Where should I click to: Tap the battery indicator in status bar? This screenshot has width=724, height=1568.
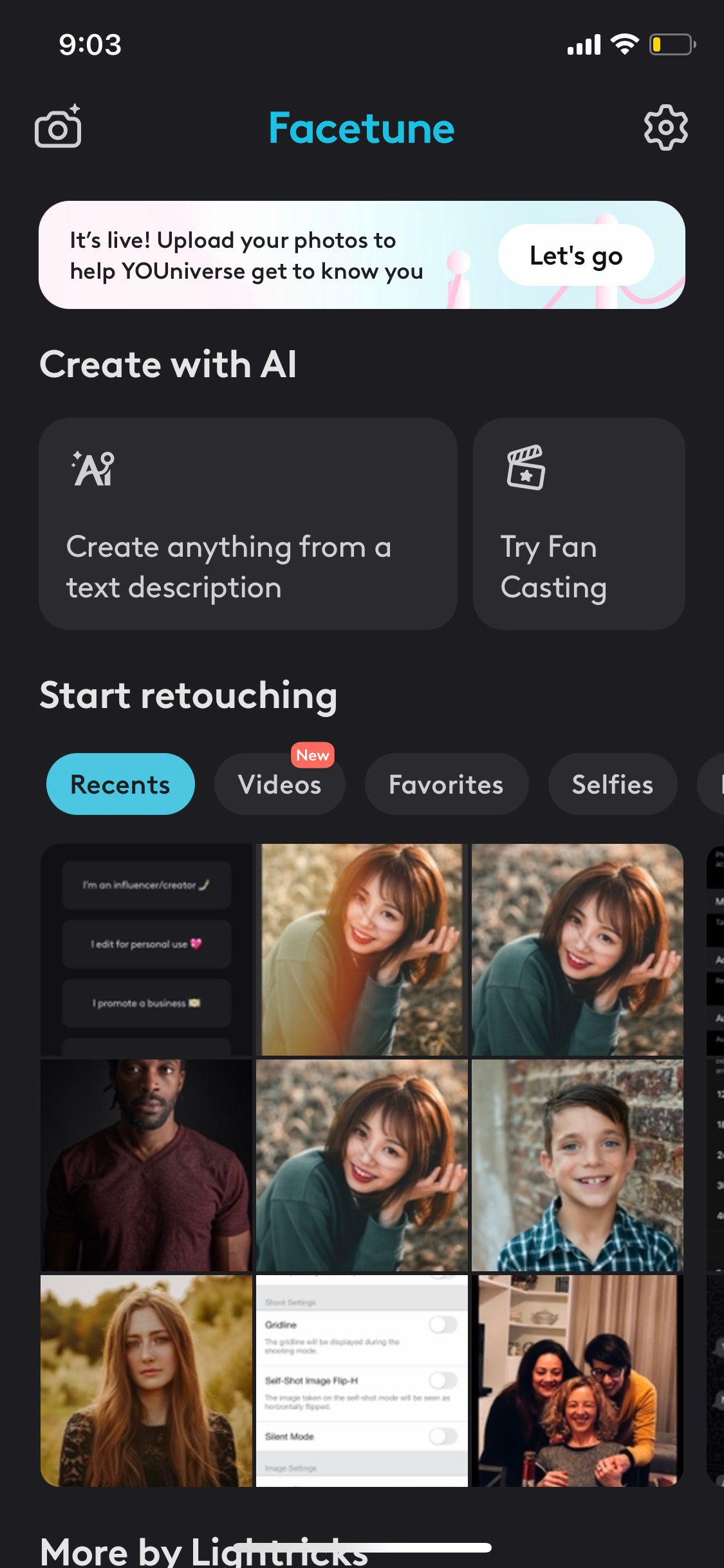pos(672,44)
